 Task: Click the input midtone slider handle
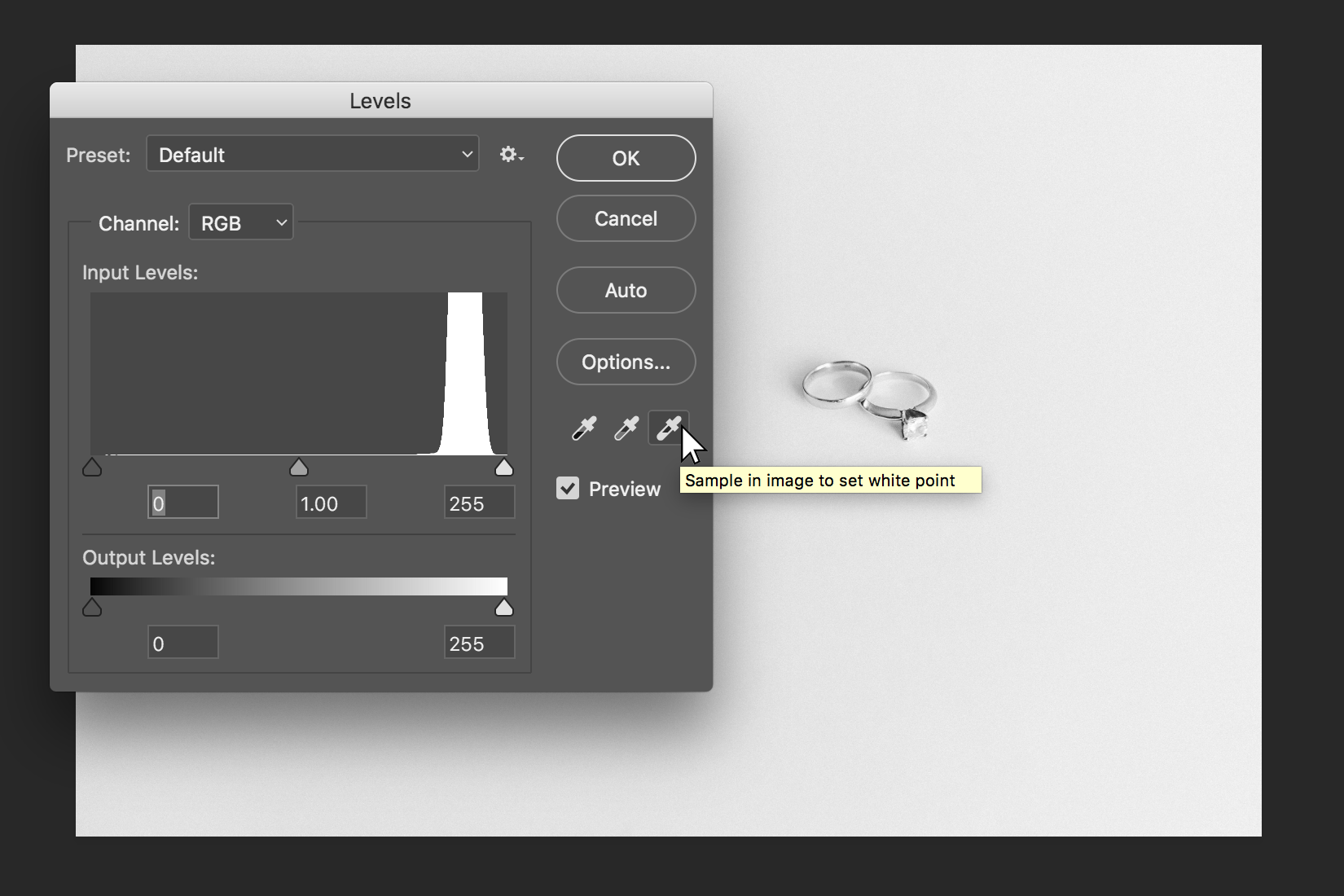(x=299, y=468)
